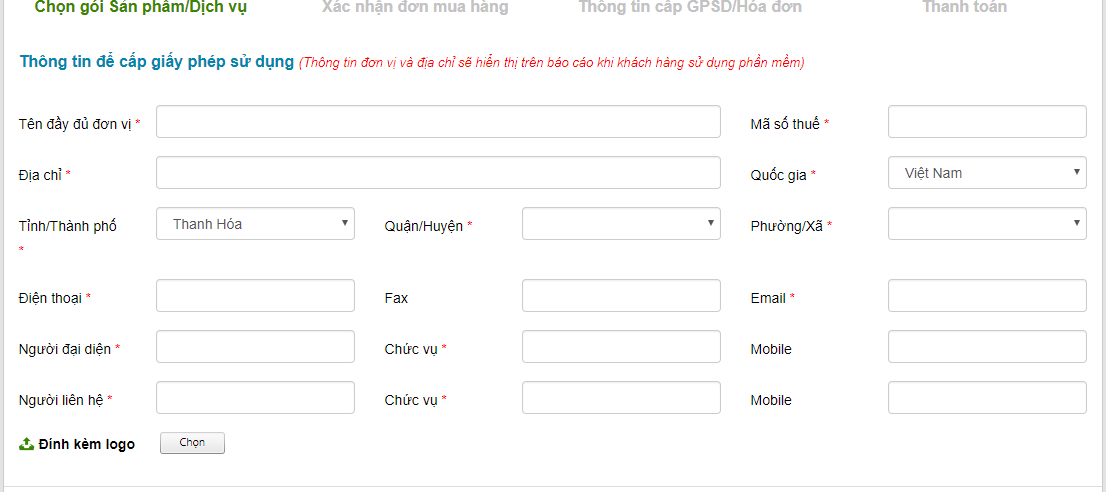Click the Chọn button to attach logo
The image size is (1106, 492).
193,443
